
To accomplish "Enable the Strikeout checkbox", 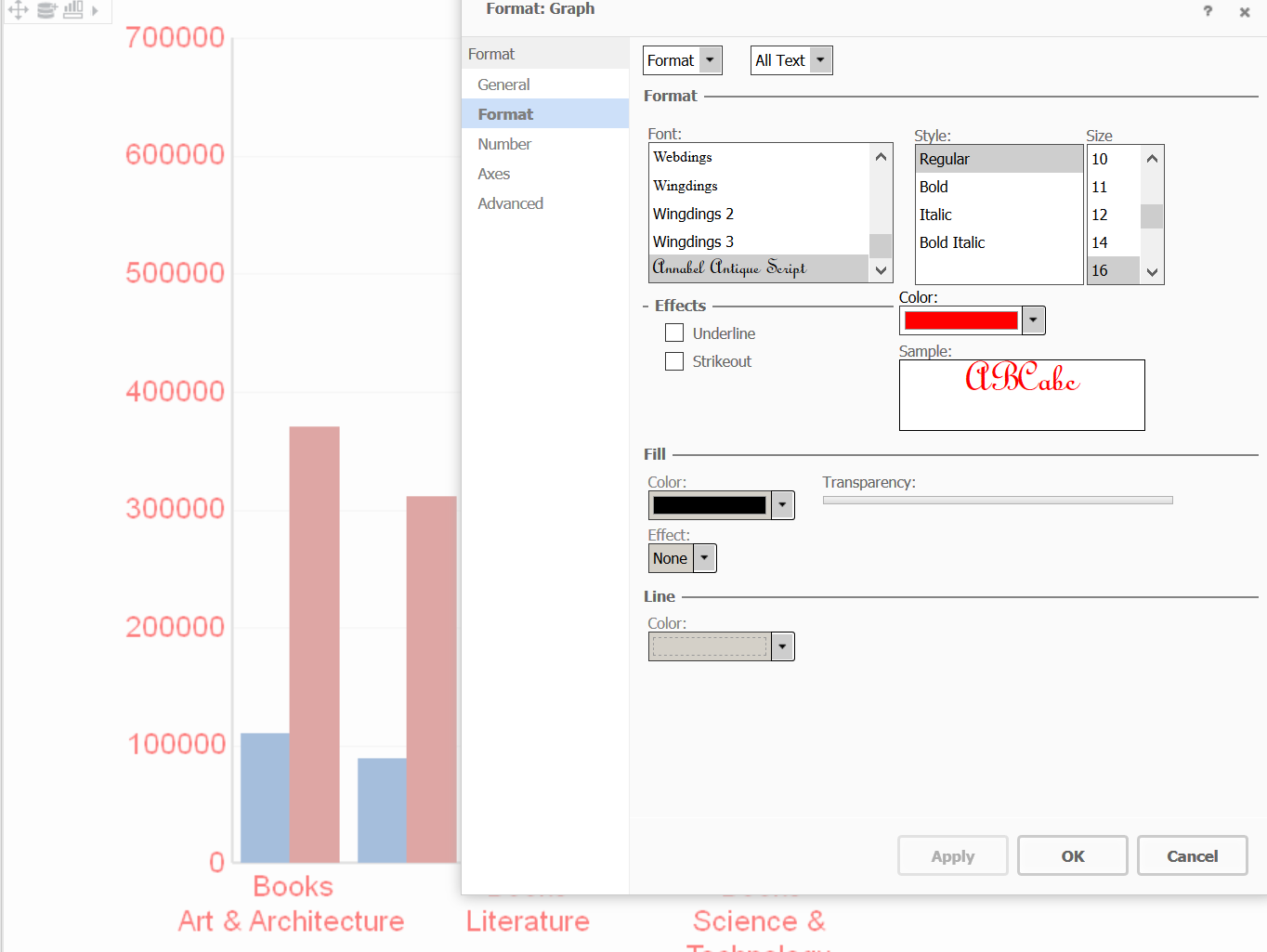I will coord(674,361).
